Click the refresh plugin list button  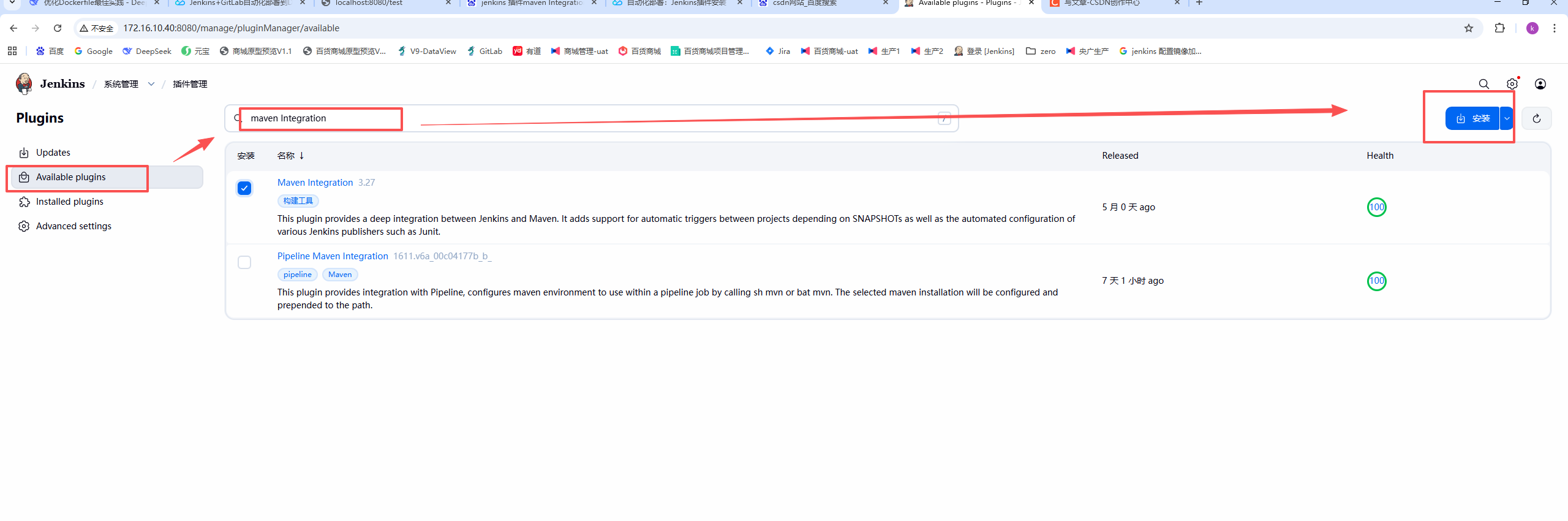pos(1537,118)
